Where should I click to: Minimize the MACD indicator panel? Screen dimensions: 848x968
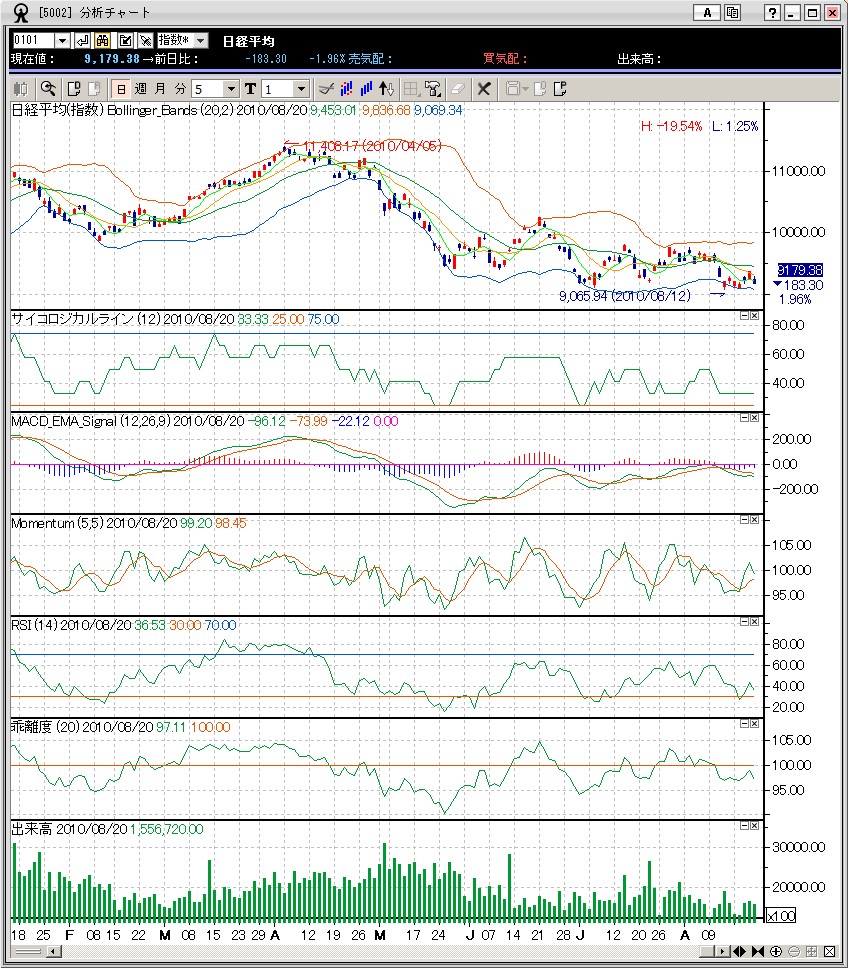click(x=744, y=418)
